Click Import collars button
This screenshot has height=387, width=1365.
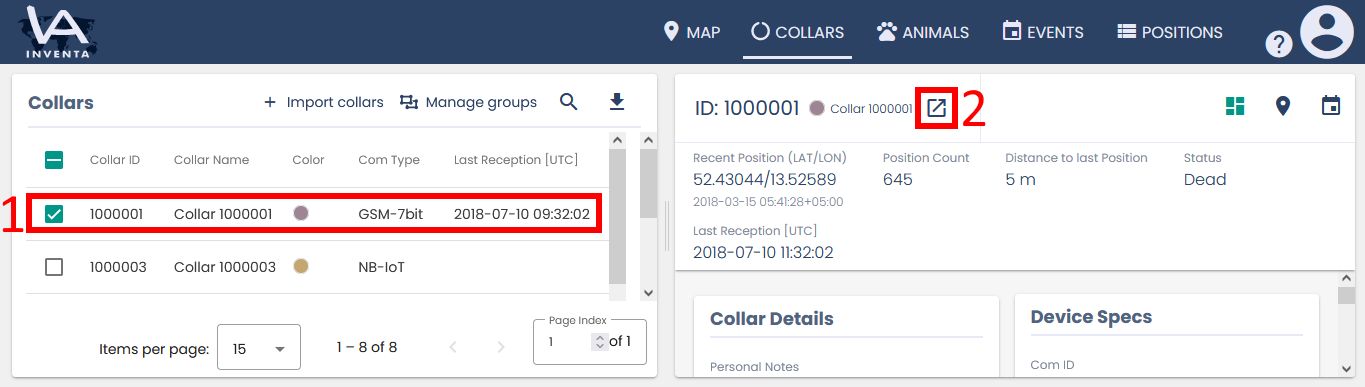pos(323,102)
